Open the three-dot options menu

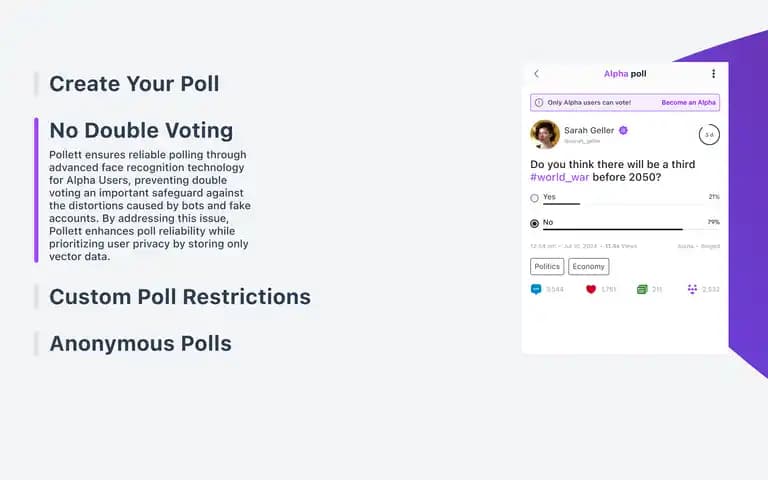713,73
